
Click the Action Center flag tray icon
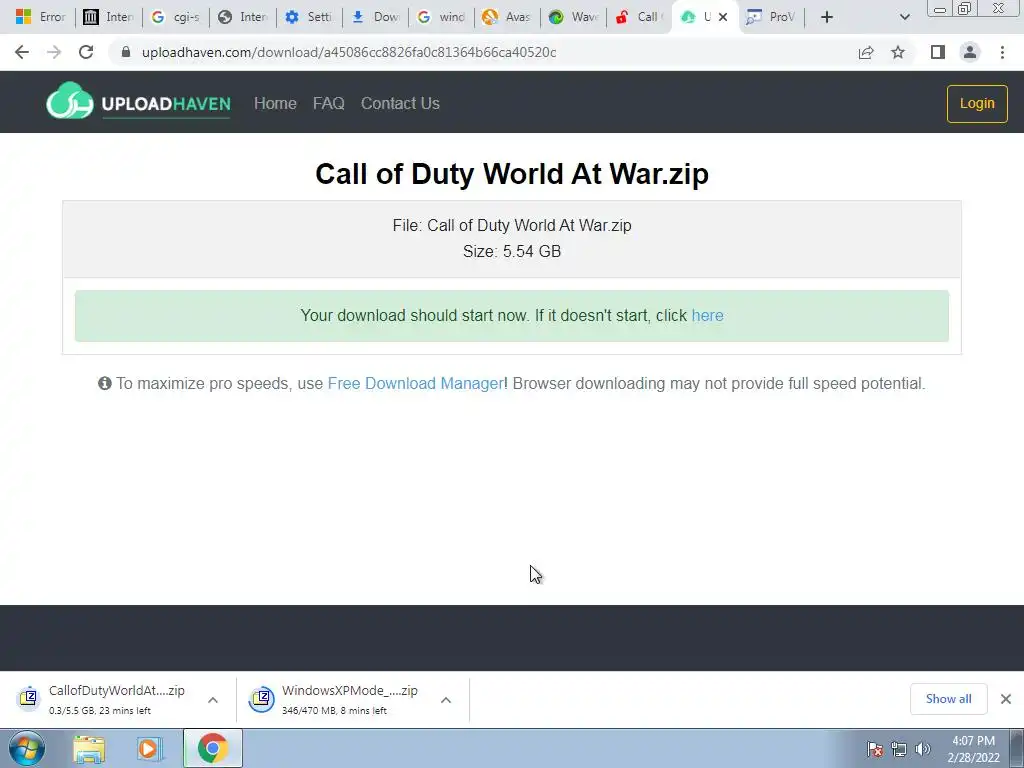874,749
